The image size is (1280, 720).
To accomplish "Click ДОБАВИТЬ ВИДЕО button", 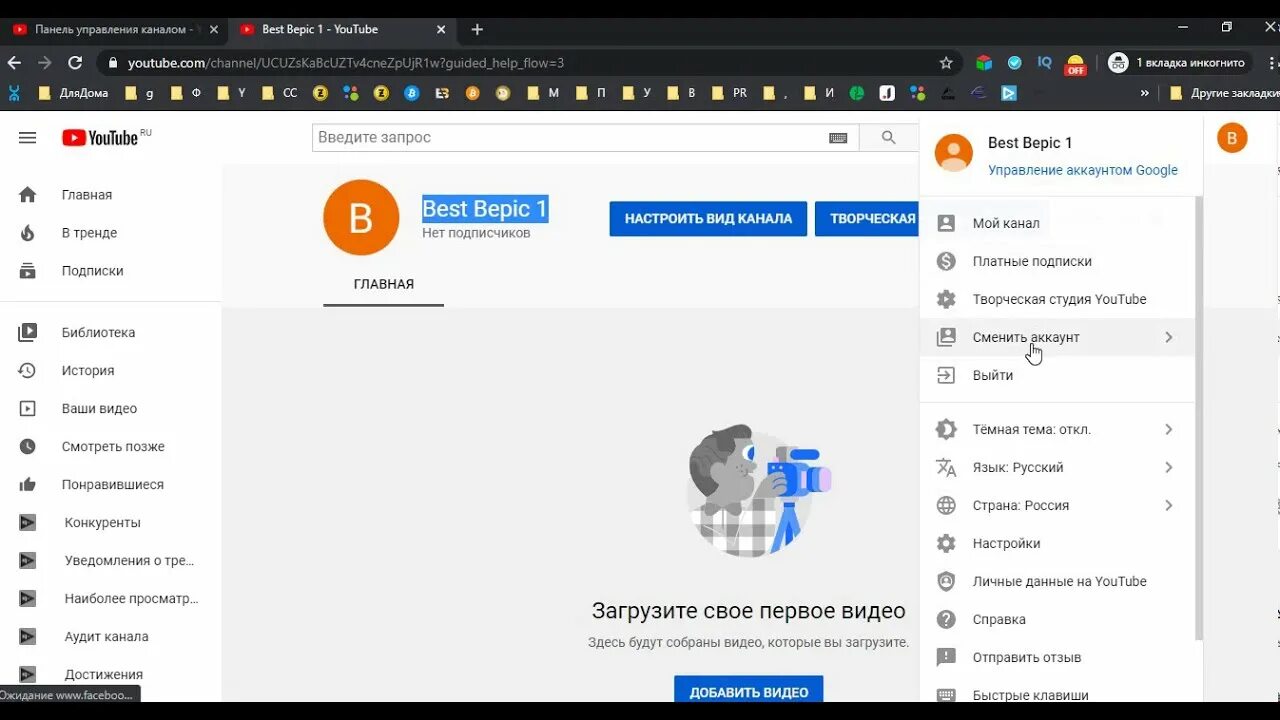I will [x=748, y=691].
